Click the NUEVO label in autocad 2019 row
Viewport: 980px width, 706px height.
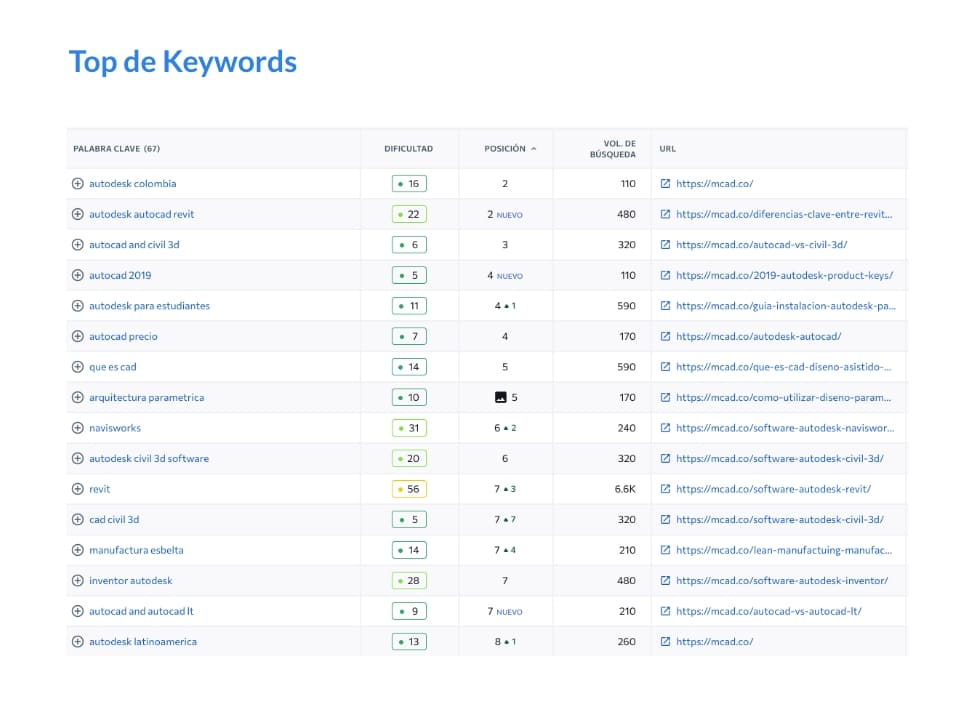[510, 276]
